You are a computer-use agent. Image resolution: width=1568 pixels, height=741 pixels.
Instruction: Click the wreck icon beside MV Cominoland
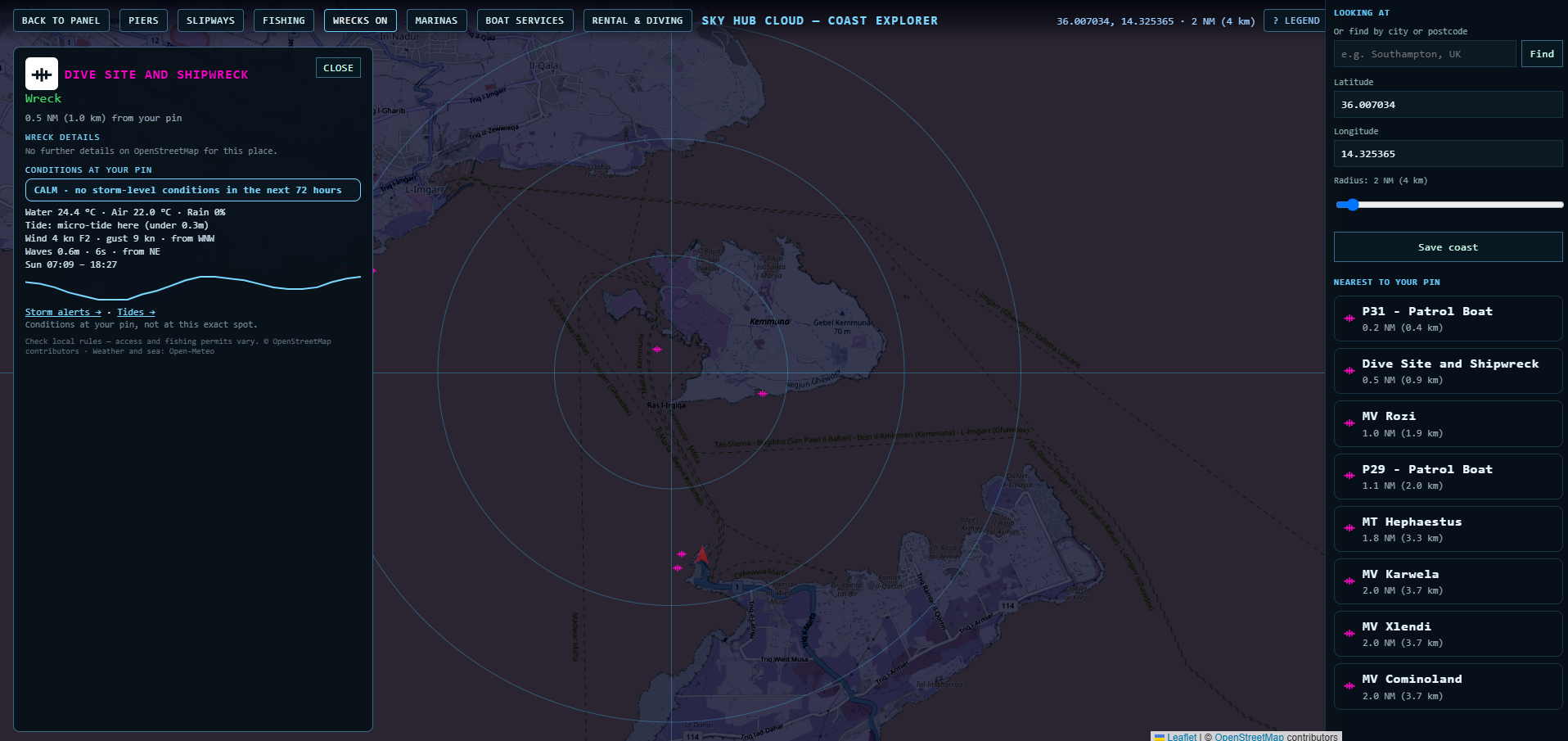tap(1349, 686)
